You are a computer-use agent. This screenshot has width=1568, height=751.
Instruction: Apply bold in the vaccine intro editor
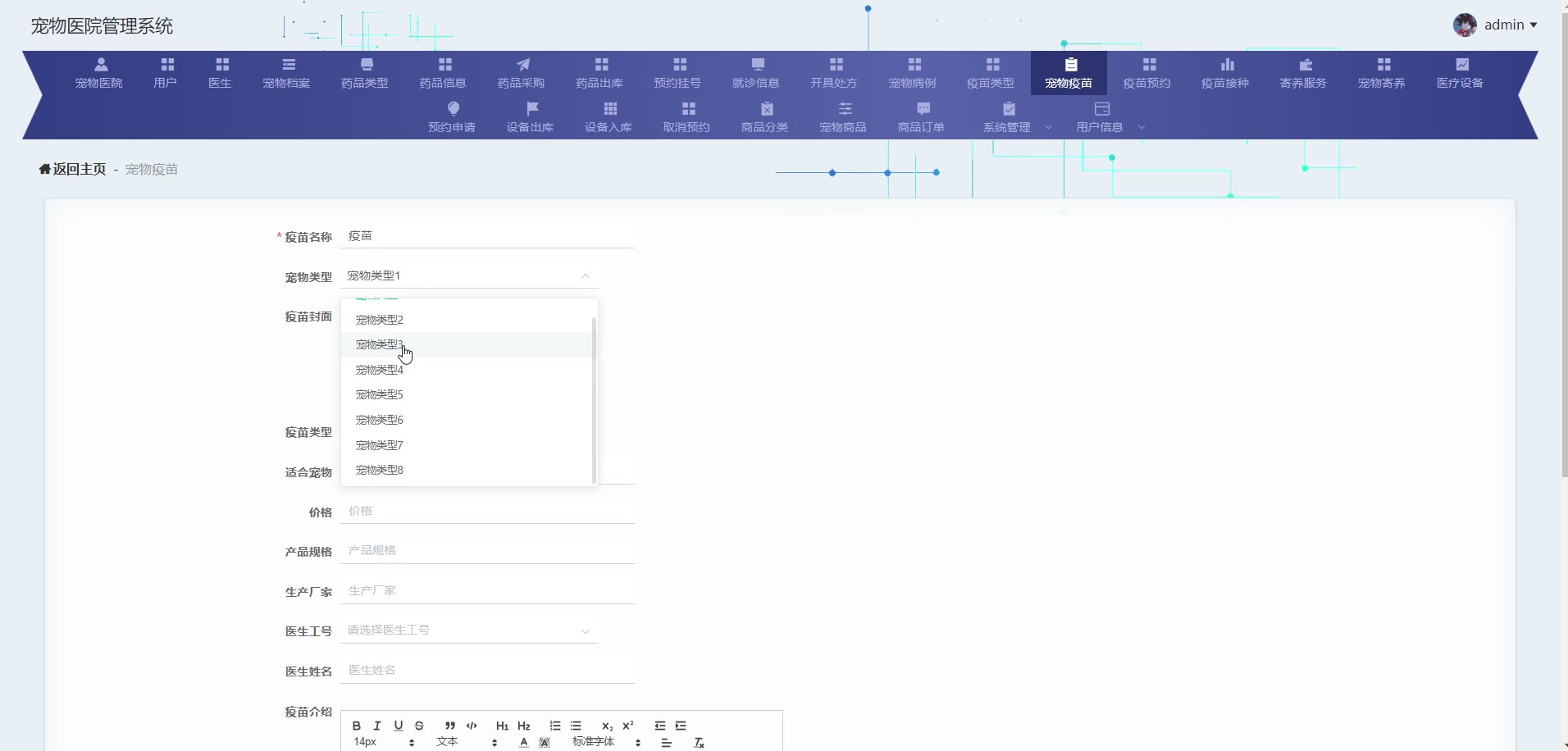click(357, 726)
